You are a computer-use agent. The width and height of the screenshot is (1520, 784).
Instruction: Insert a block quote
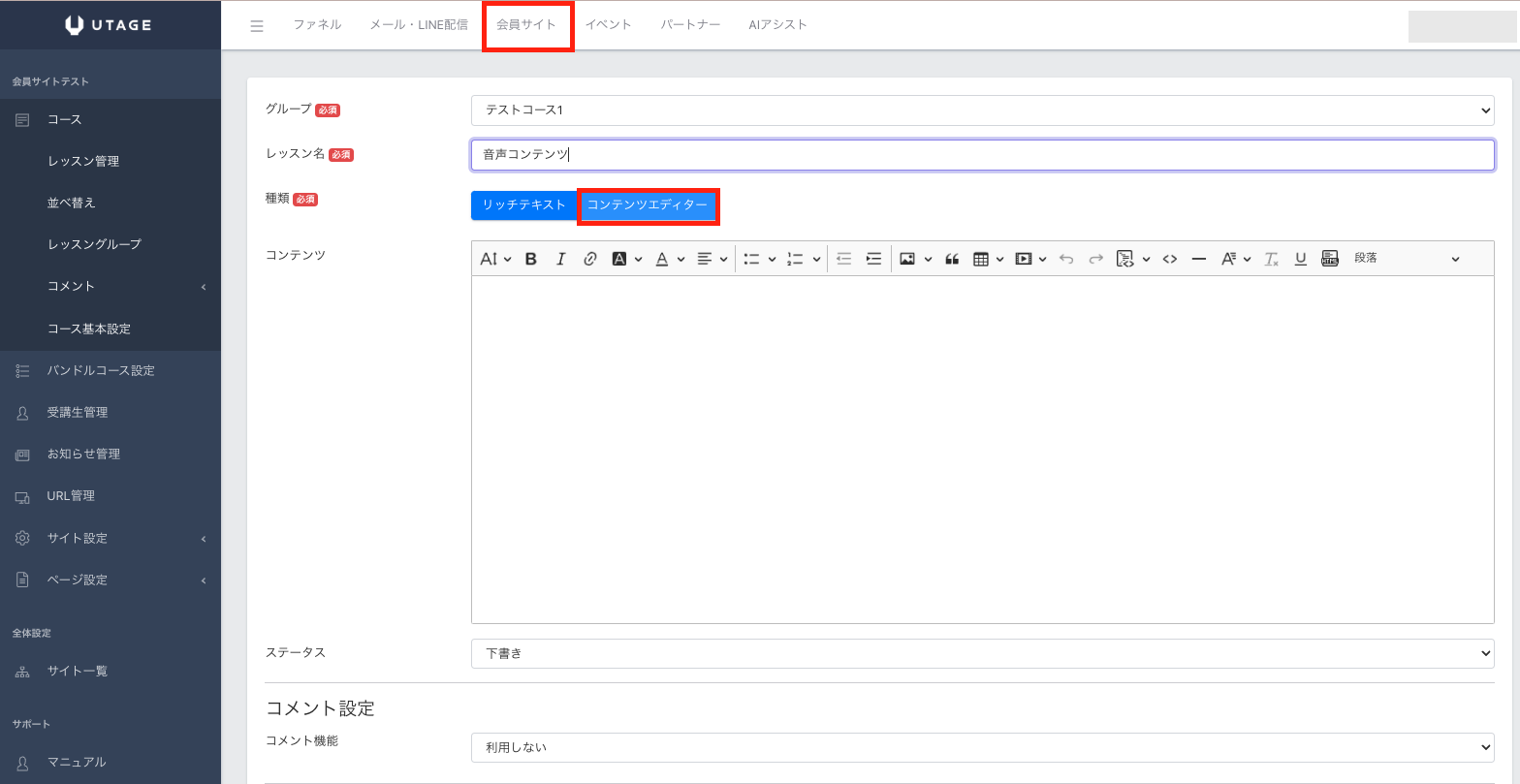coord(951,259)
